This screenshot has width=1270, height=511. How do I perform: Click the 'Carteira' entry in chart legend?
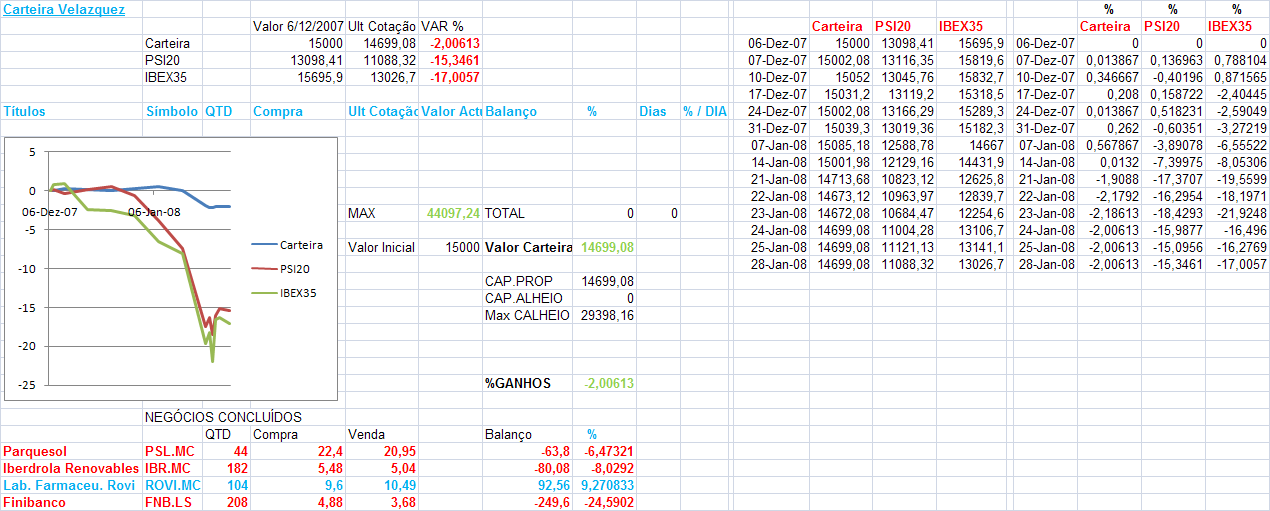288,244
